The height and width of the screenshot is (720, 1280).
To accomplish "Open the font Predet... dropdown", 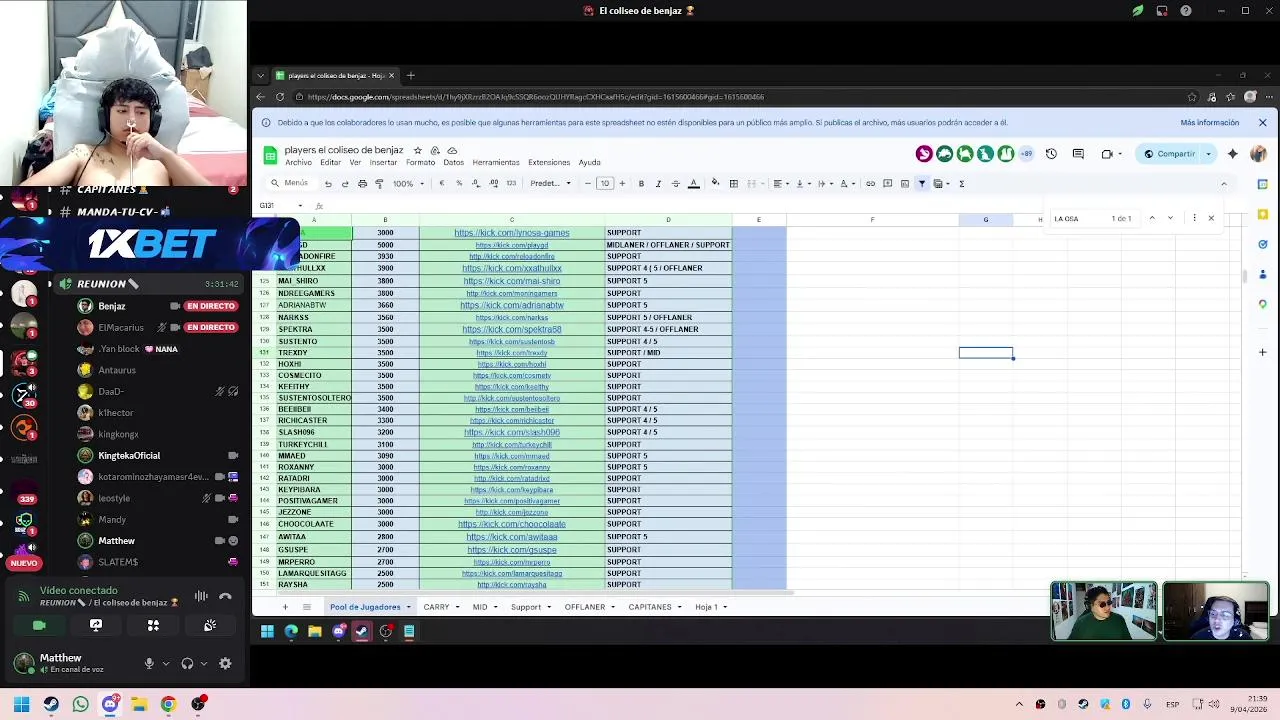I will (x=550, y=184).
